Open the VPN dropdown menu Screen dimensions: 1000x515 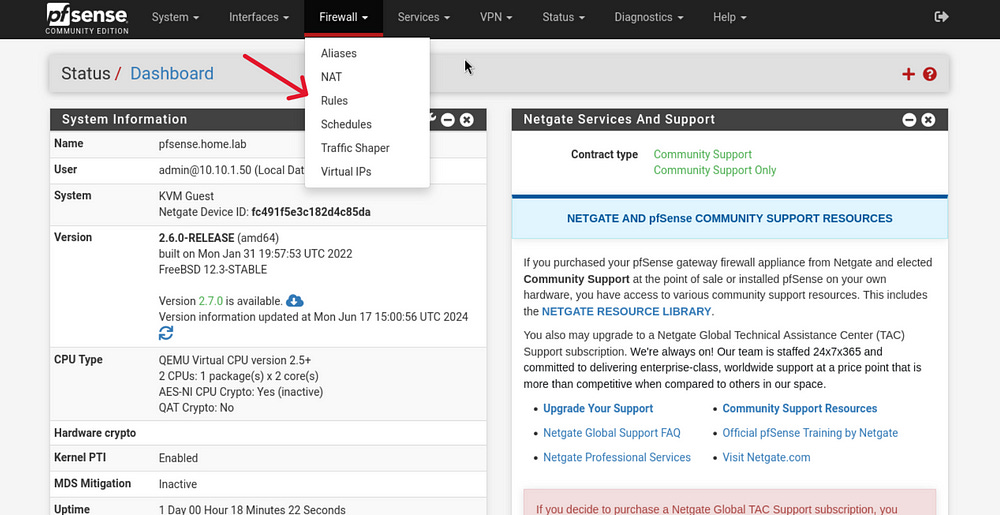pos(497,17)
